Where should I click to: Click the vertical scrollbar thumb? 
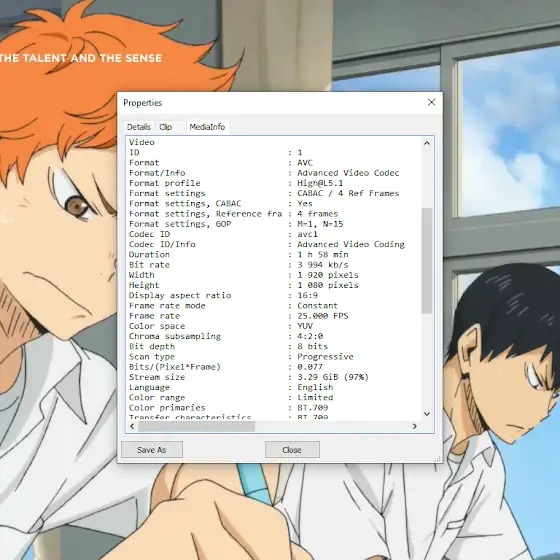point(427,261)
